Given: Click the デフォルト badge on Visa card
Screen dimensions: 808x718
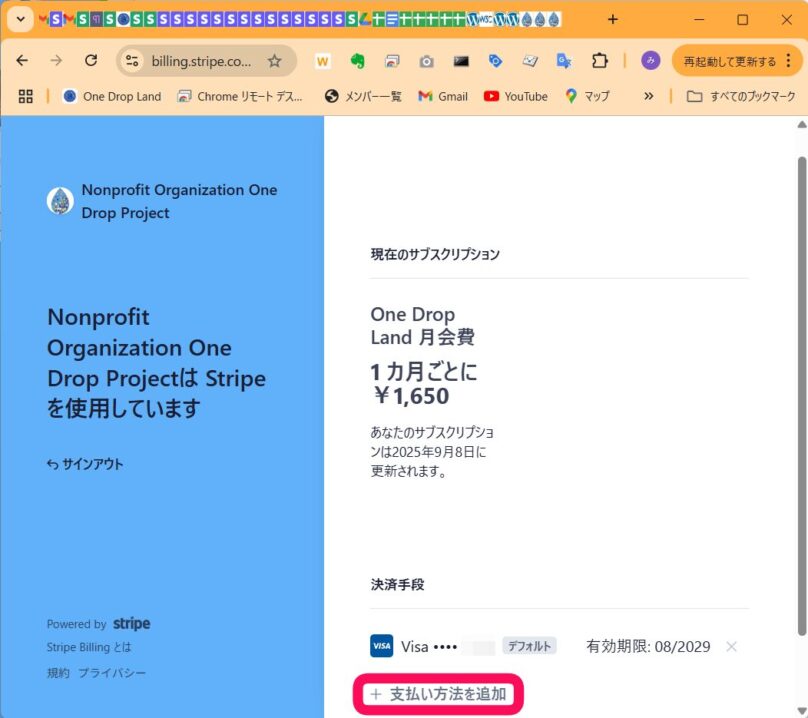Looking at the screenshot, I should (x=529, y=646).
